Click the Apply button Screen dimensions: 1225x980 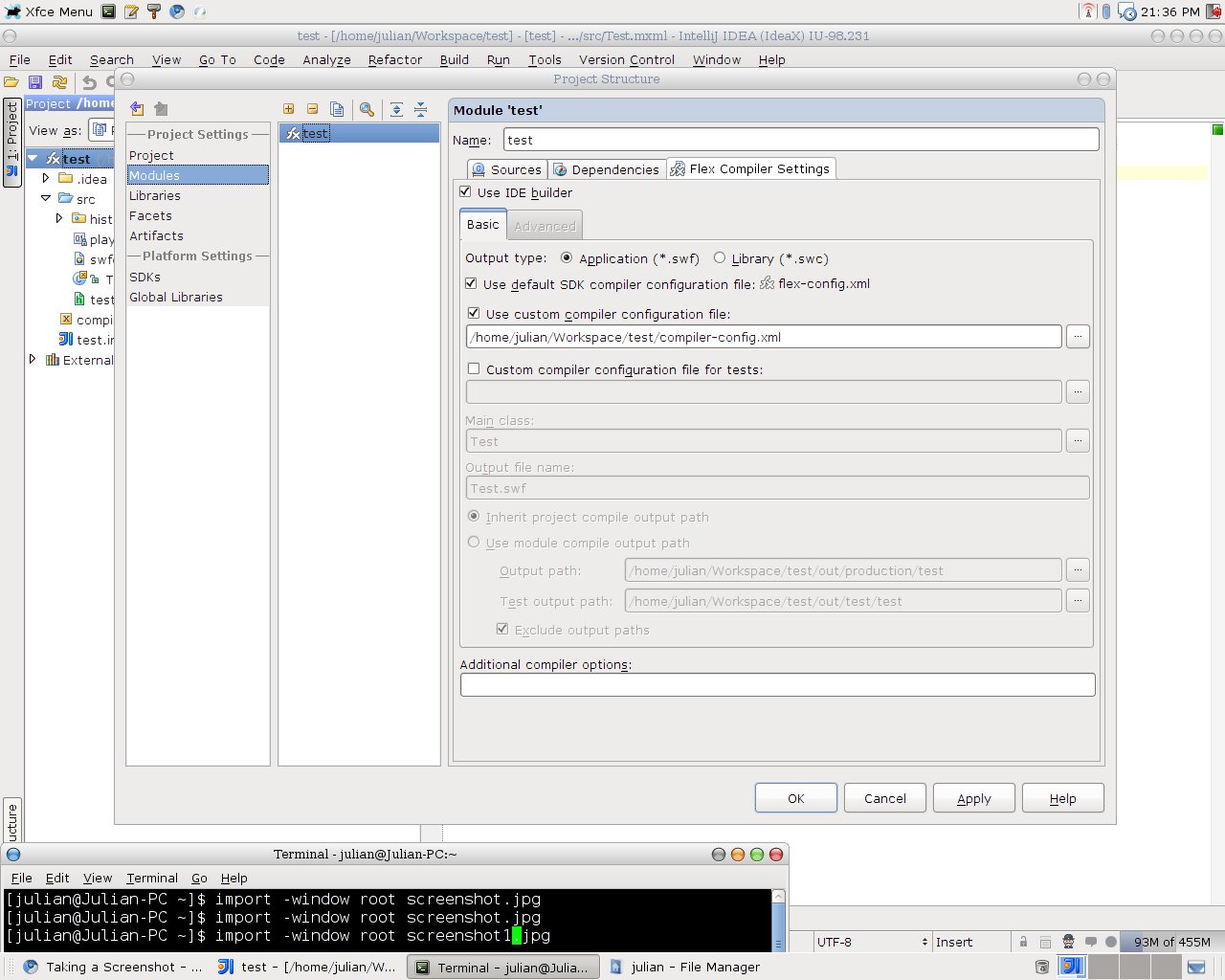pos(974,798)
